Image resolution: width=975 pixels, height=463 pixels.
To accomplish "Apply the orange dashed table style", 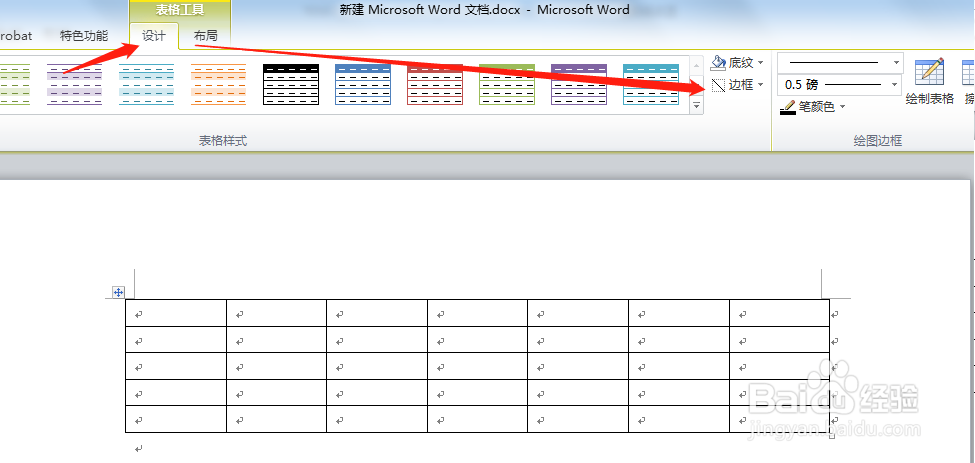I will (219, 84).
